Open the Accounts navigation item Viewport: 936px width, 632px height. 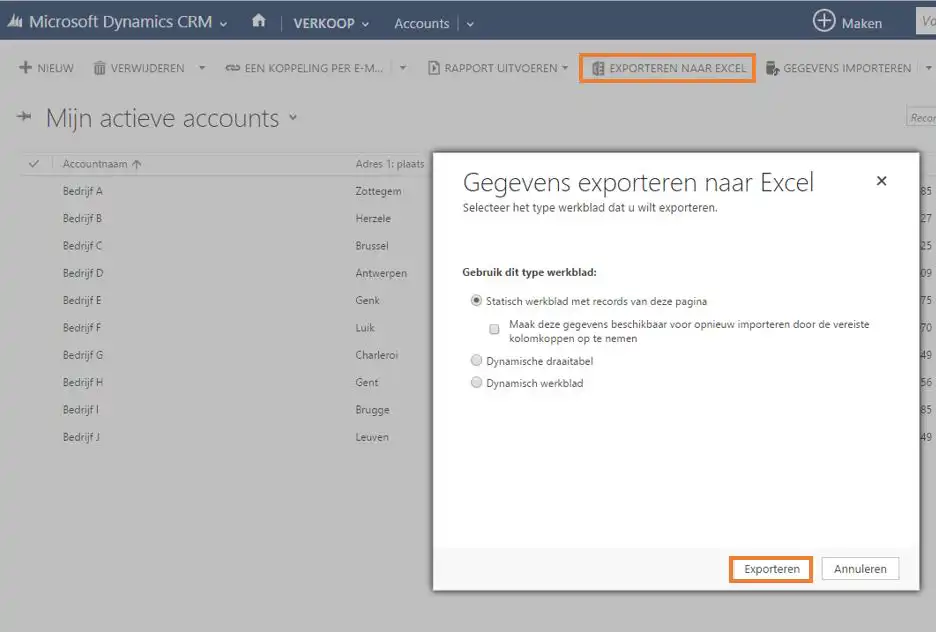point(421,23)
